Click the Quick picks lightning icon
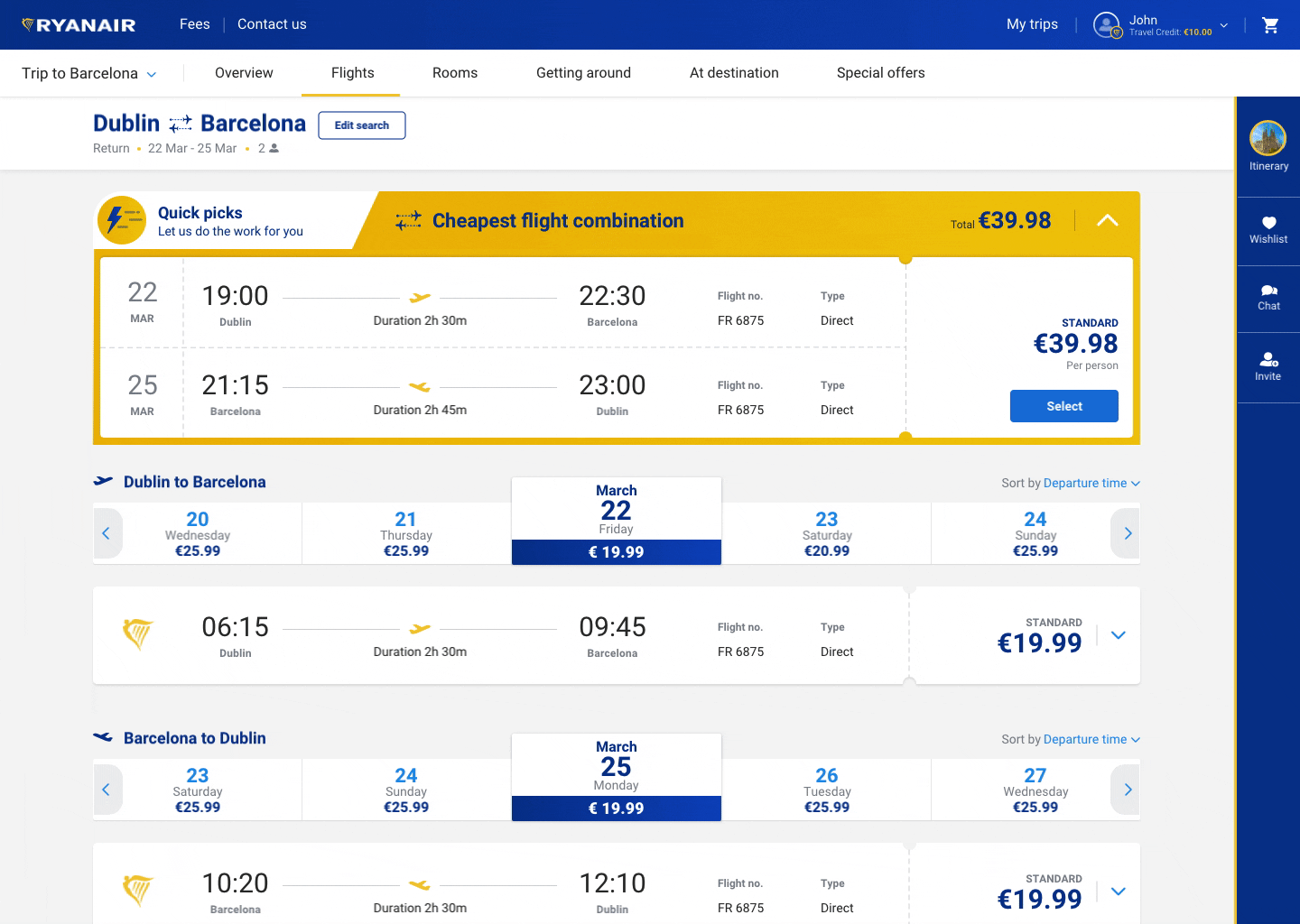This screenshot has height=924, width=1300. pyautogui.click(x=122, y=220)
